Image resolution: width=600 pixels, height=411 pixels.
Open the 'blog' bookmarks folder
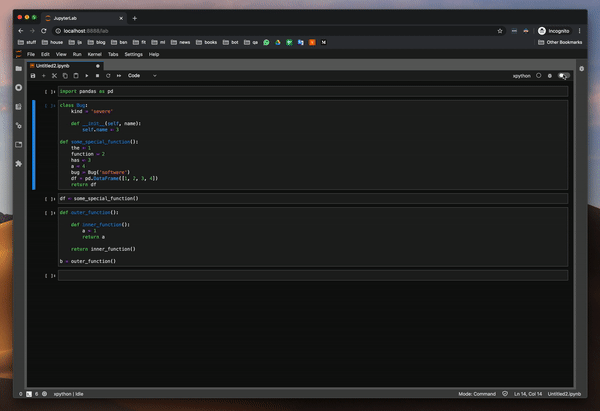tap(96, 42)
